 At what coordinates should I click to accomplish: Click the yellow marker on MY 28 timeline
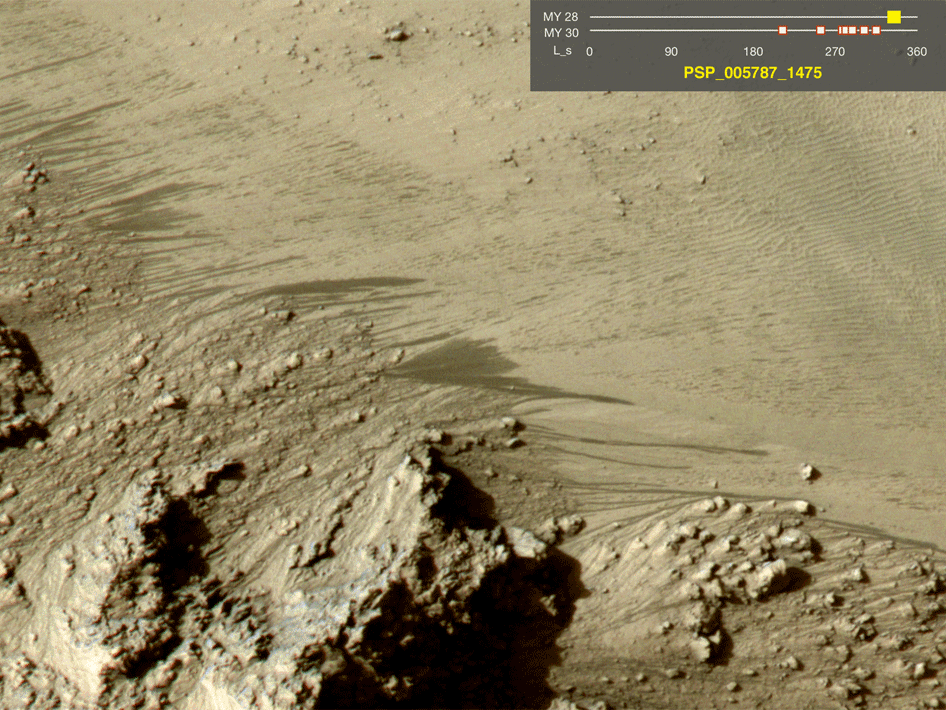(x=894, y=17)
